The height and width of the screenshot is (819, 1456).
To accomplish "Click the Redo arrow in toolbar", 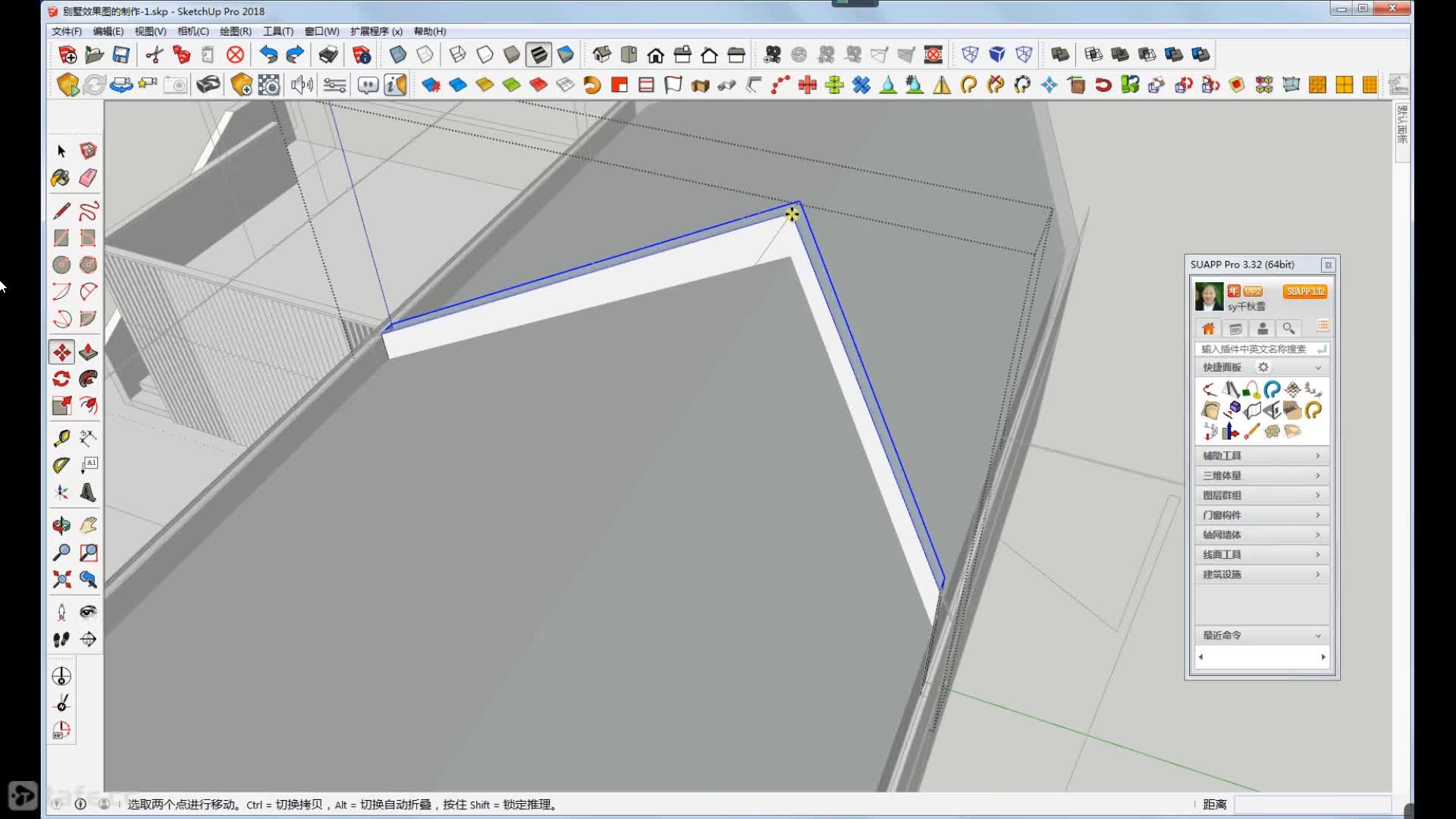I will coord(295,55).
